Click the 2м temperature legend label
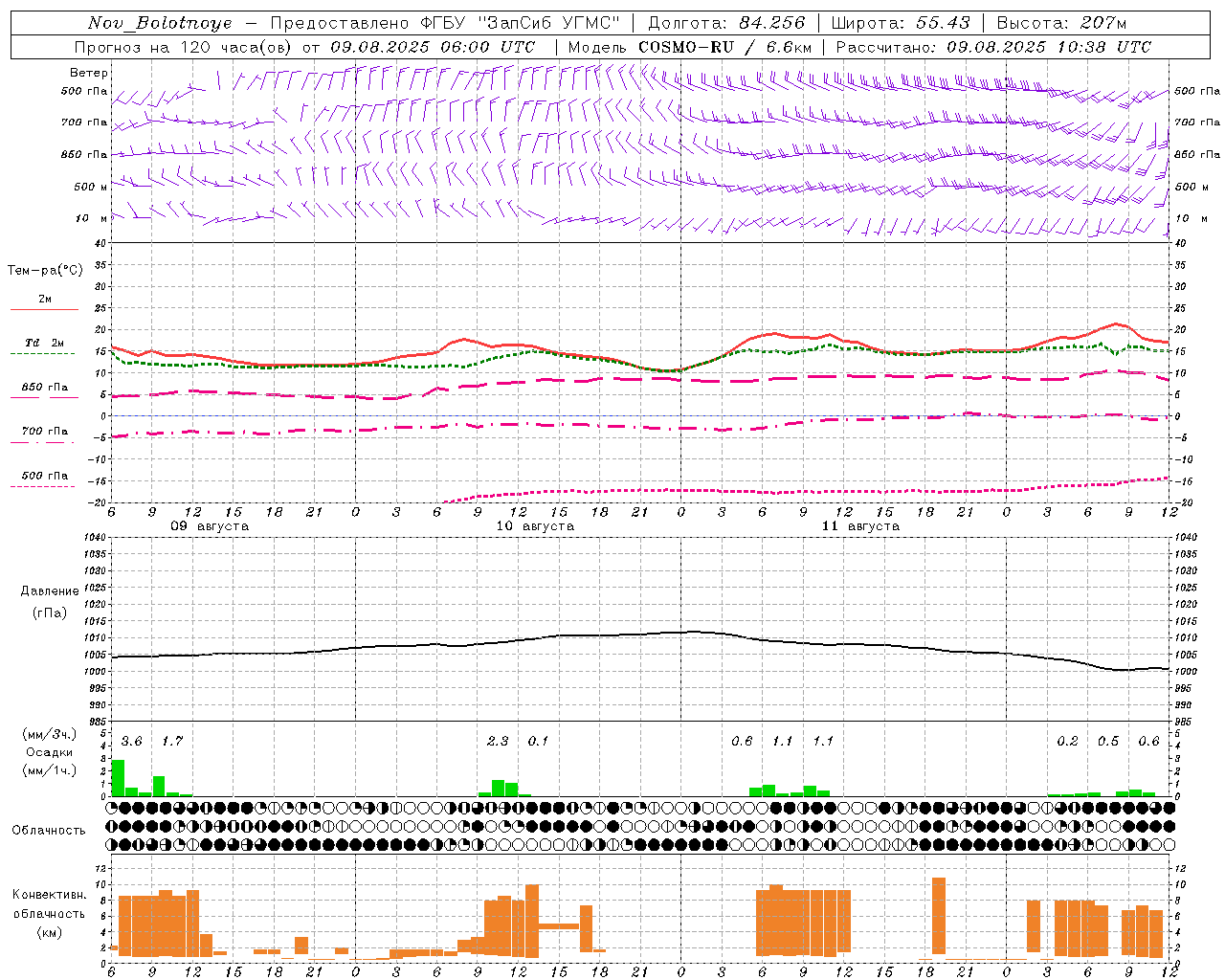The width and height of the screenshot is (1225, 980). pyautogui.click(x=45, y=300)
